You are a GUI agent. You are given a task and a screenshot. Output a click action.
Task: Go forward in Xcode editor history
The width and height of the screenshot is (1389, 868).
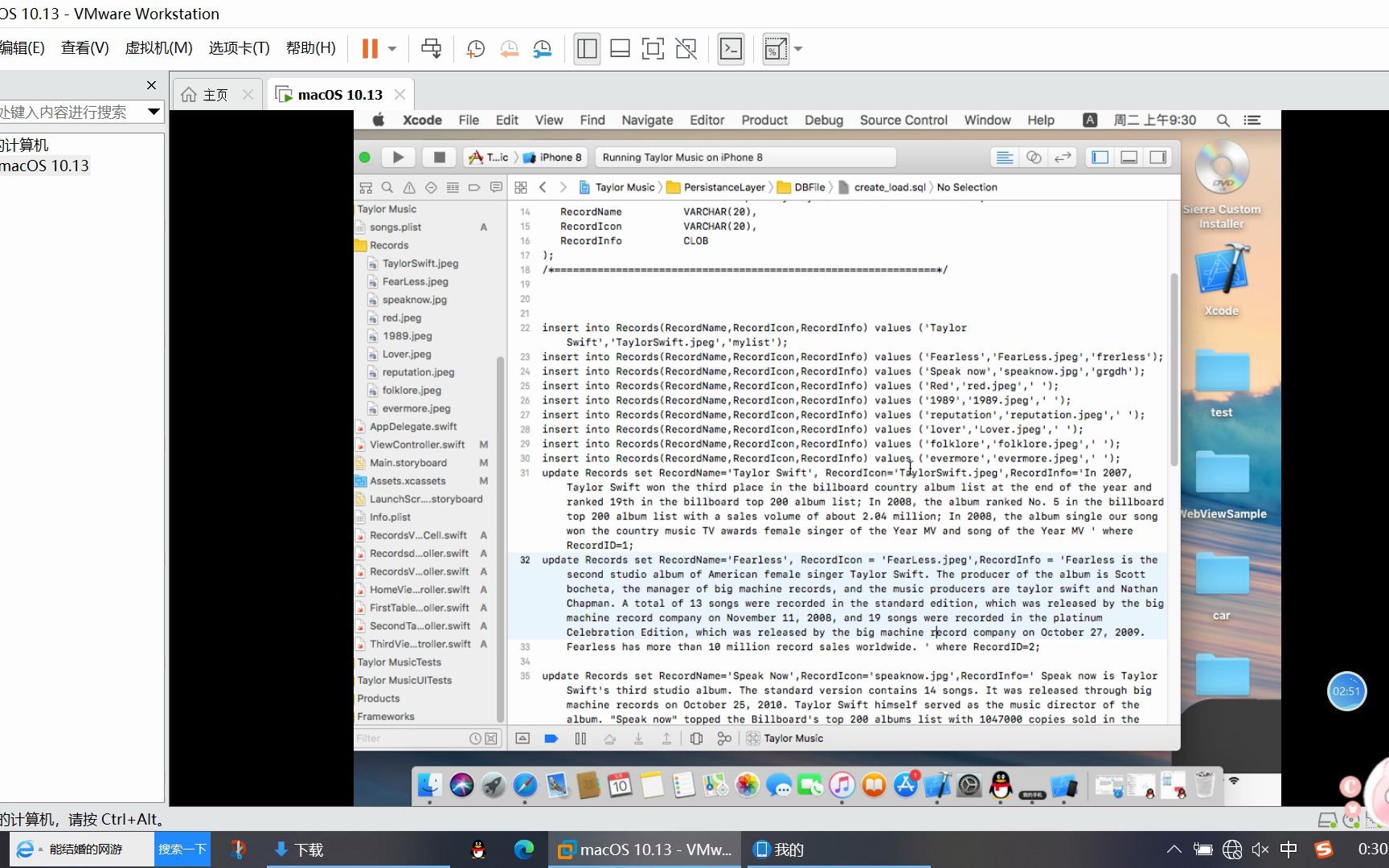[563, 187]
